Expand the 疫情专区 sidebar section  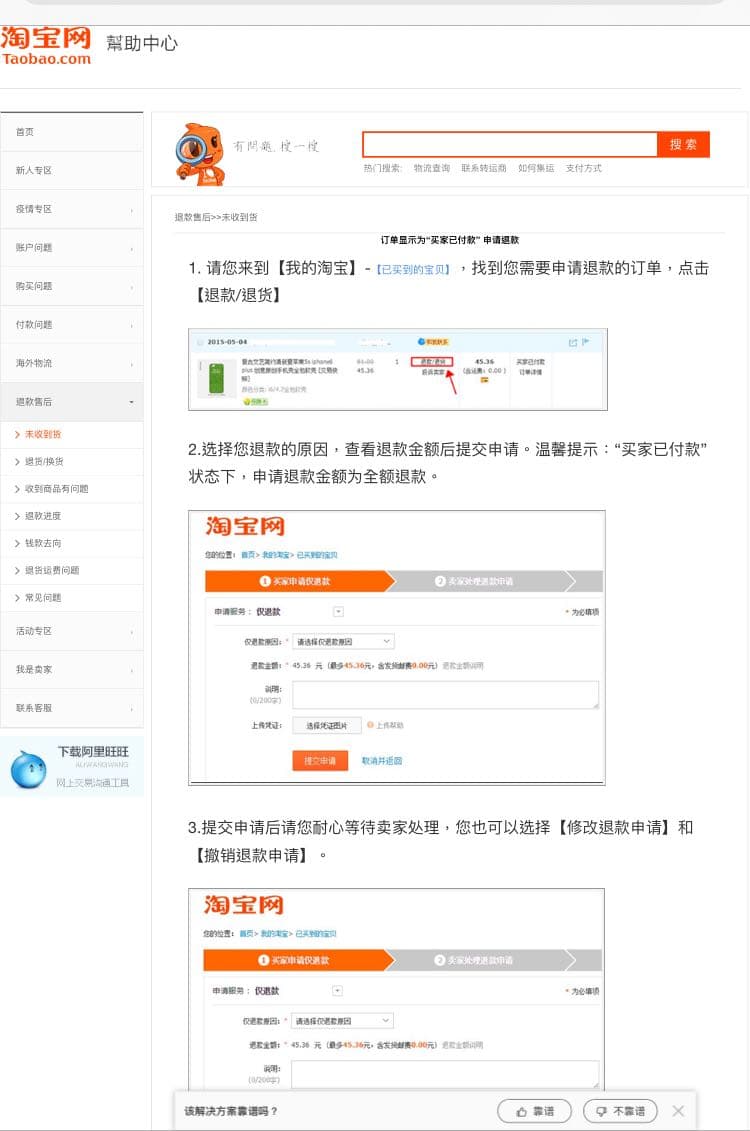tap(71, 209)
